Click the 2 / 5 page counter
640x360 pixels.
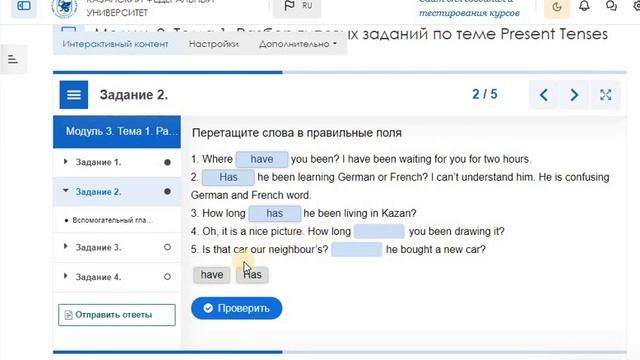[x=484, y=94]
